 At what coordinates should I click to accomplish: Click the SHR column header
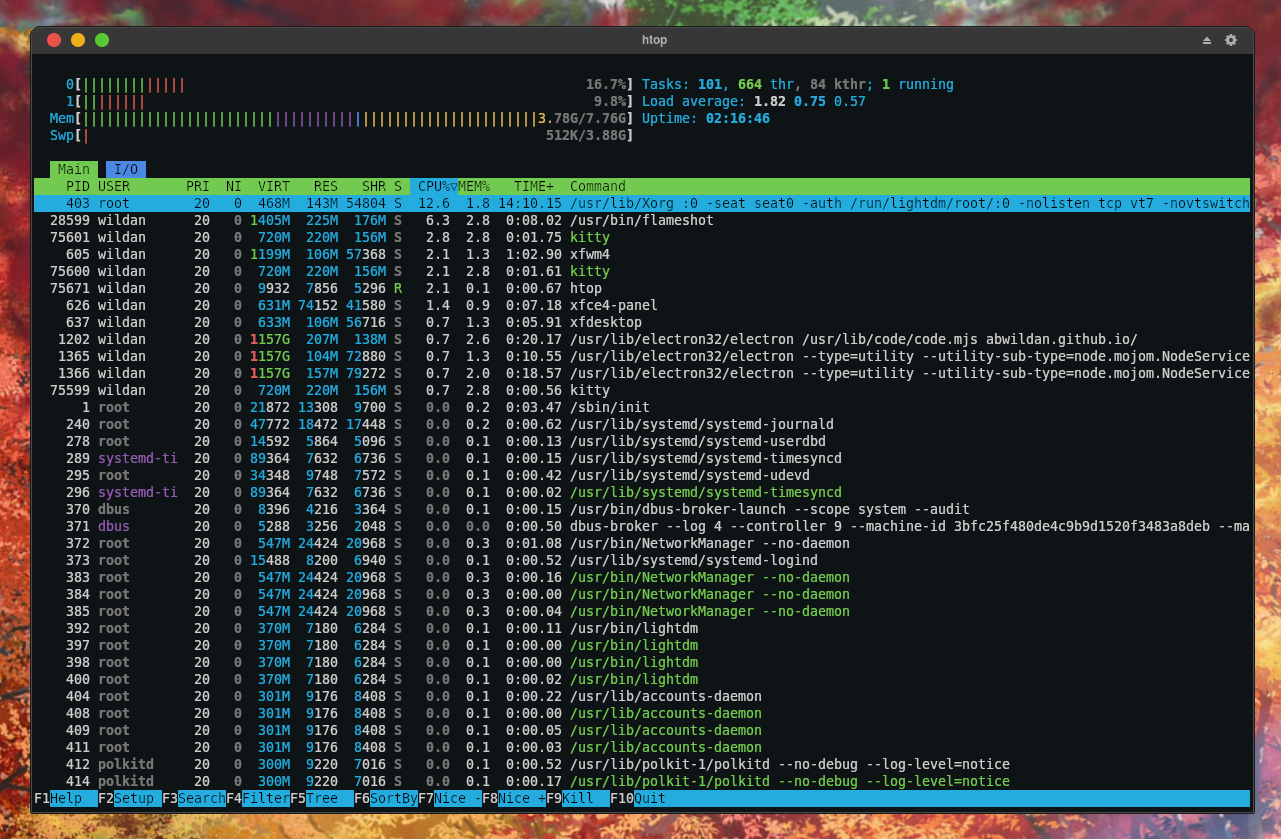click(374, 186)
